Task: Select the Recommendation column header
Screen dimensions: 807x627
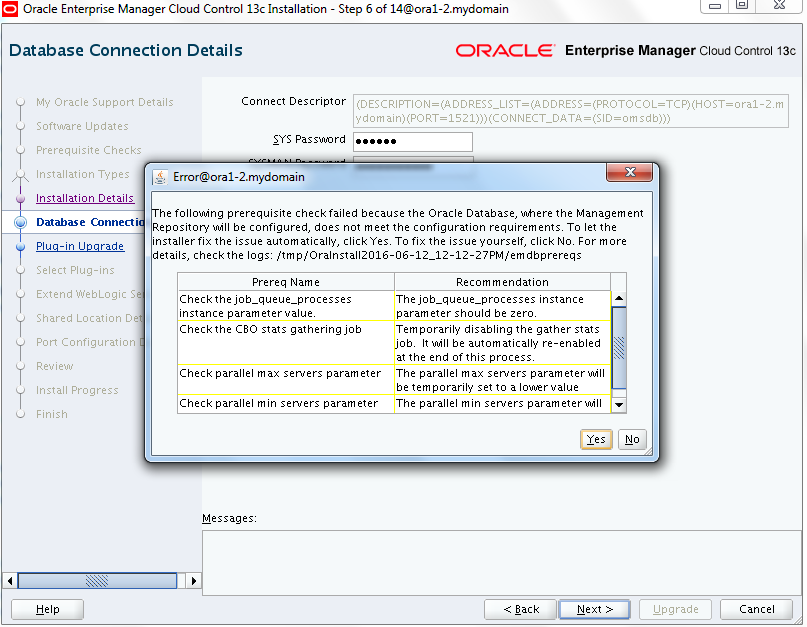Action: tap(502, 282)
